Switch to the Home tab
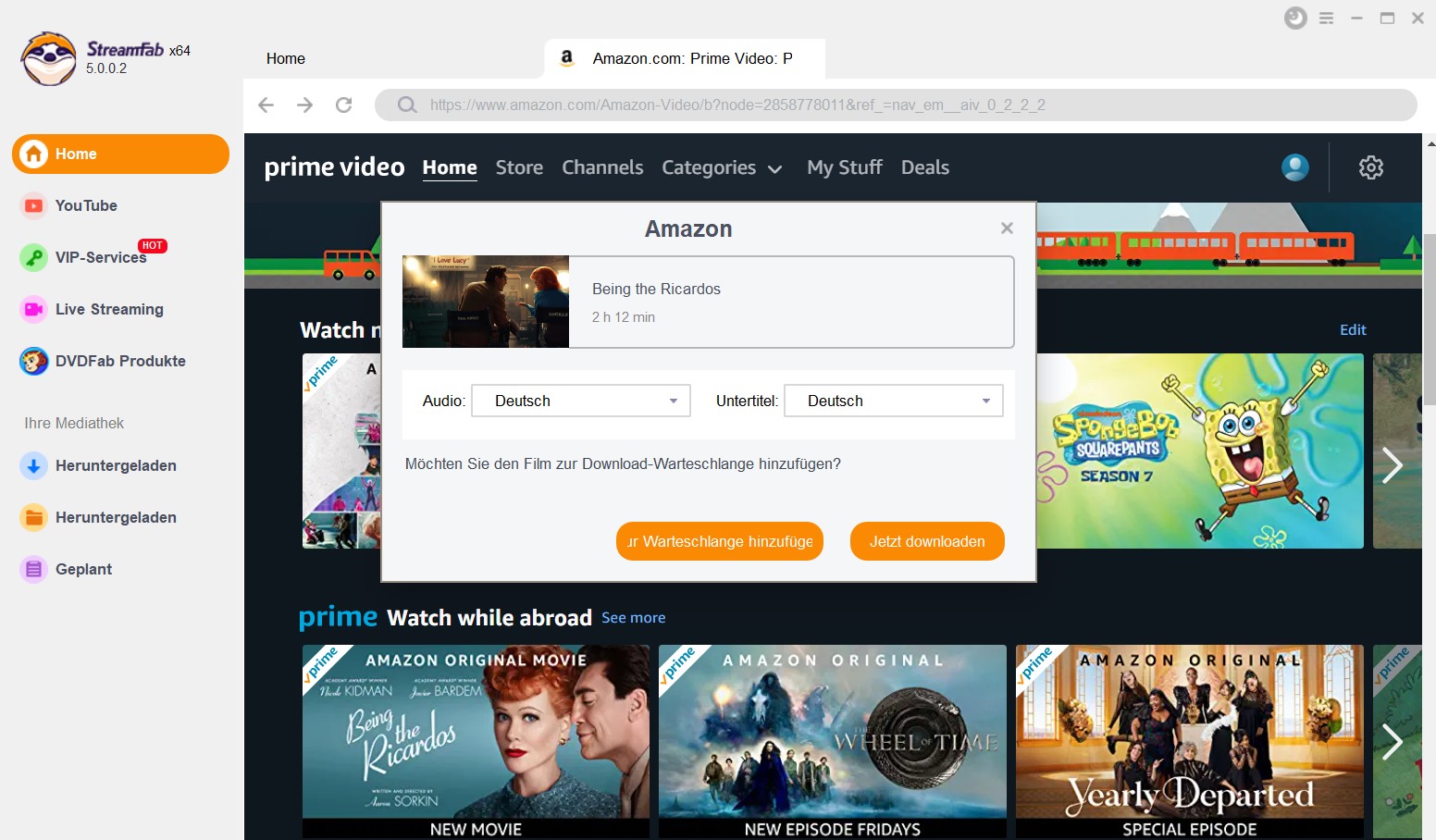The width and height of the screenshot is (1436, 840). point(286,58)
